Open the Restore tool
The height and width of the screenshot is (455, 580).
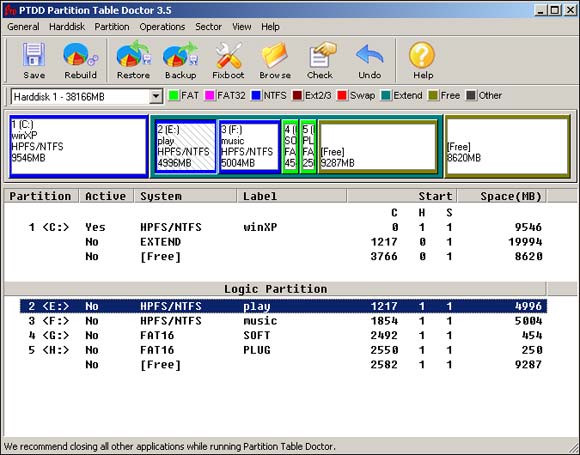(x=134, y=60)
